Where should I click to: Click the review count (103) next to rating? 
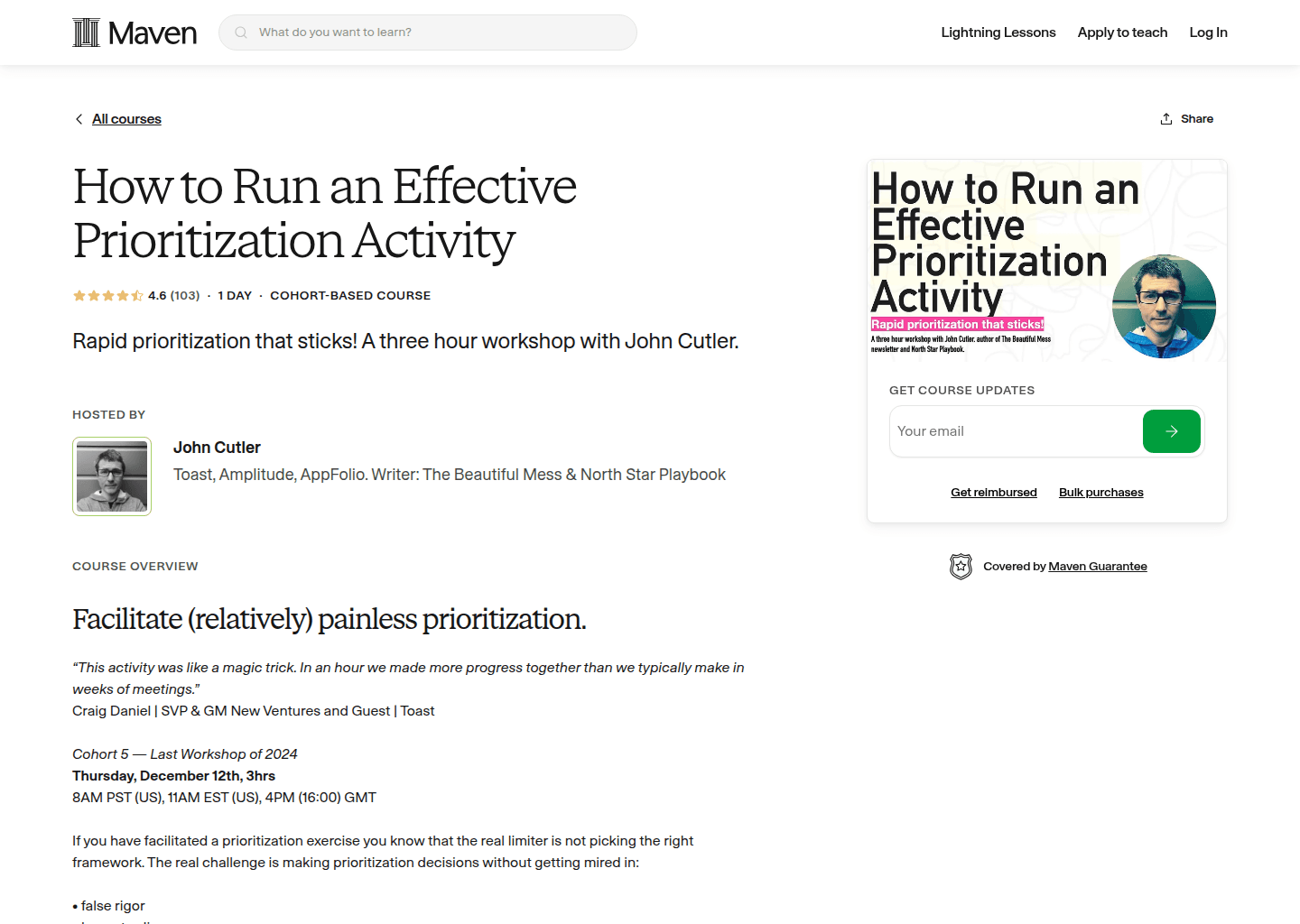click(x=183, y=295)
